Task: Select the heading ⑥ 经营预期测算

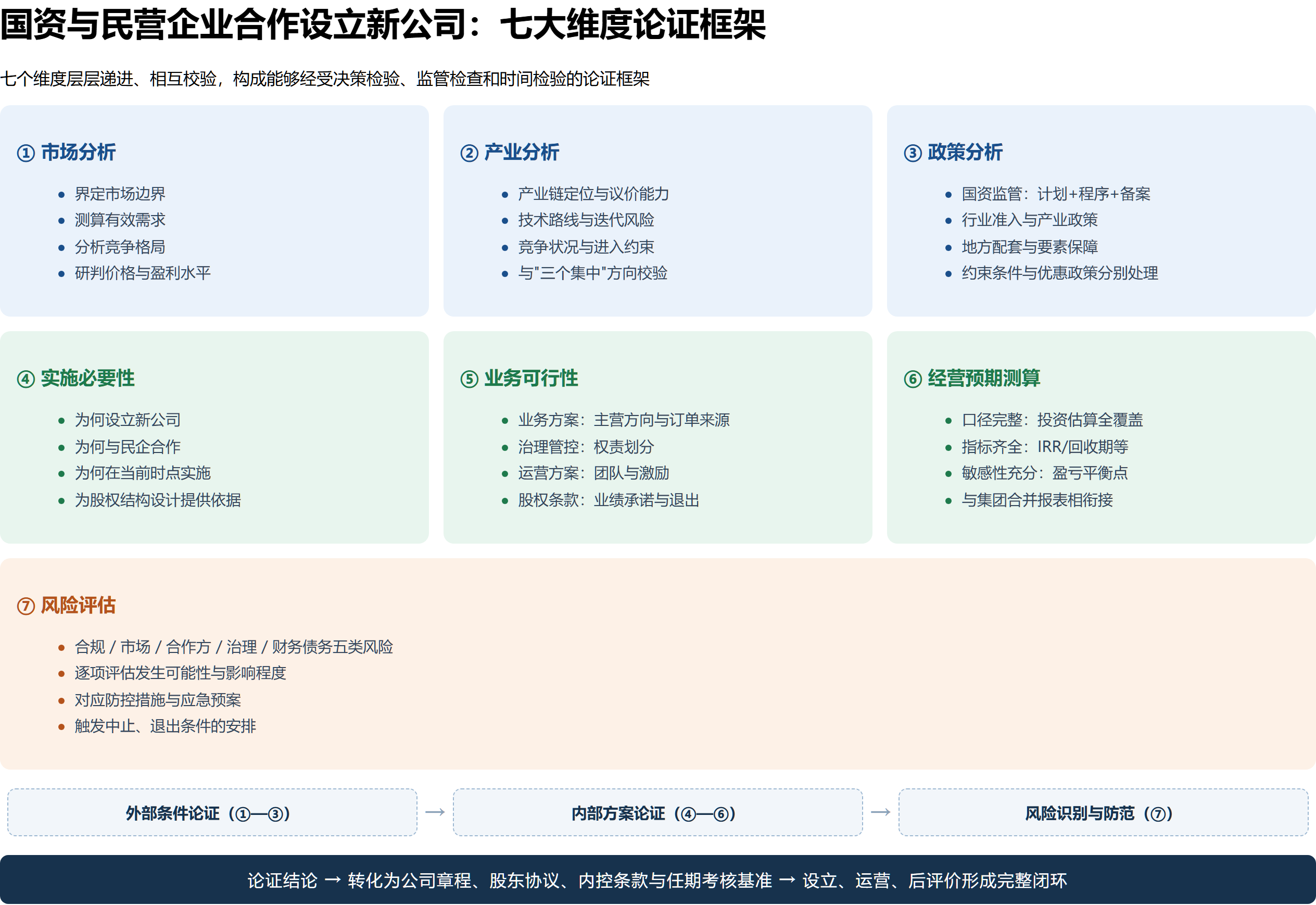Action: (972, 379)
